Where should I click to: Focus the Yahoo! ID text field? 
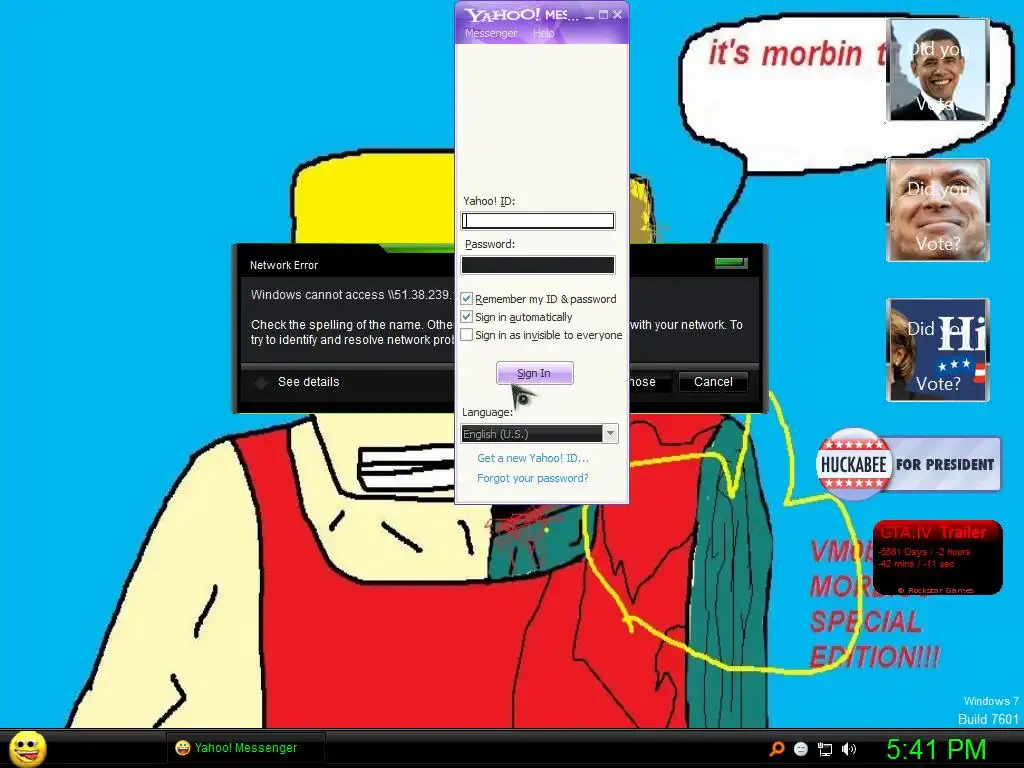[x=537, y=221]
